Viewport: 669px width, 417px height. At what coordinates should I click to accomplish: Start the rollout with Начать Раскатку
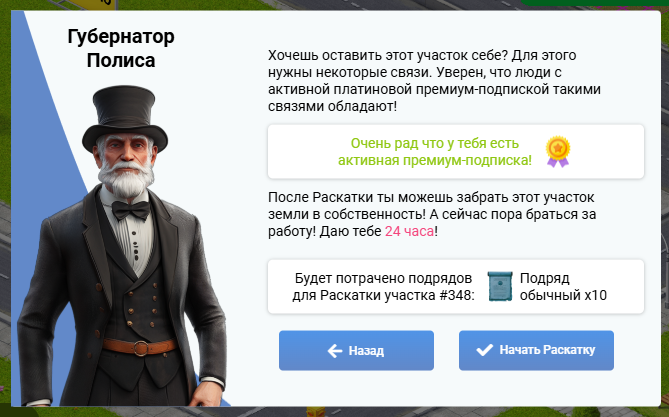click(x=536, y=350)
